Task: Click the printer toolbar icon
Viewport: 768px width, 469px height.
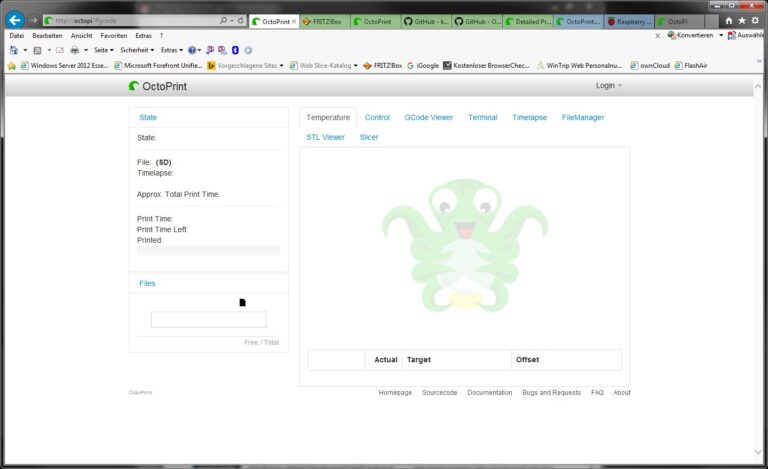Action: pyautogui.click(x=74, y=50)
